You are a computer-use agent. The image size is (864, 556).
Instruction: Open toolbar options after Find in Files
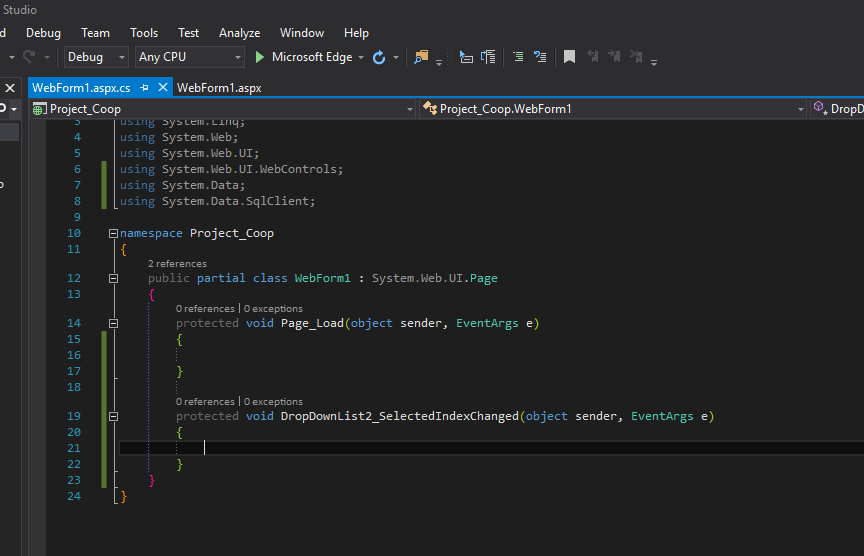439,62
